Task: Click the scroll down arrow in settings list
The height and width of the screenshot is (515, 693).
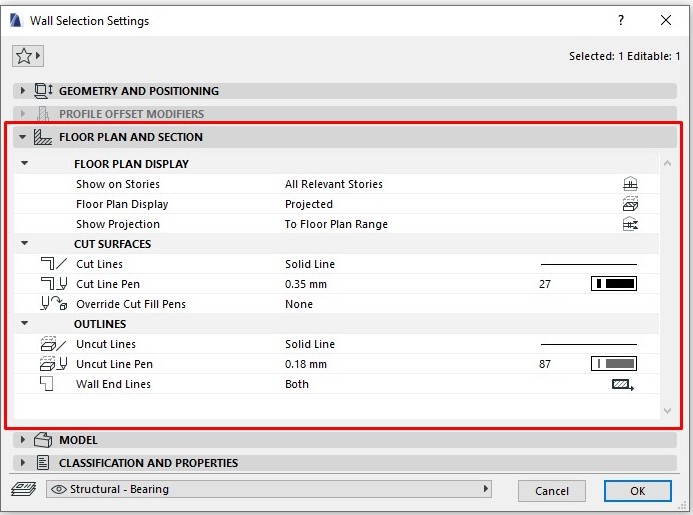Action: [x=667, y=410]
